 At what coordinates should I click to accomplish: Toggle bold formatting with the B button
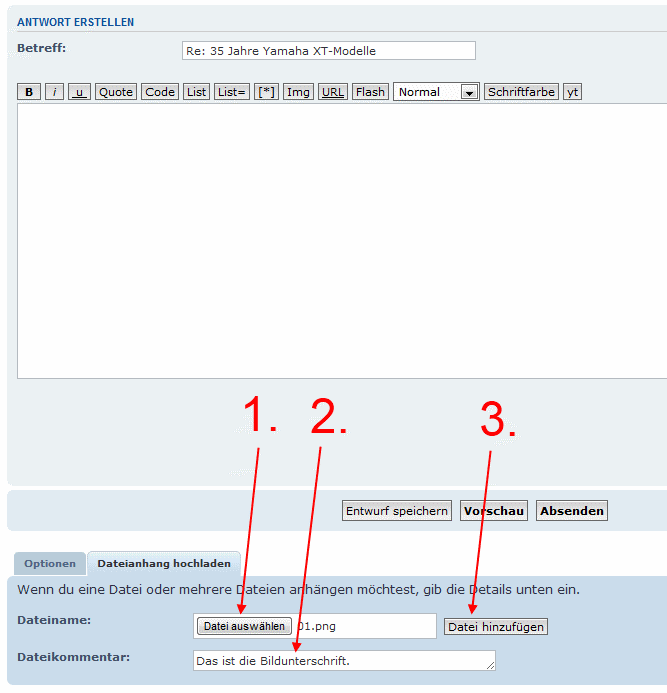click(29, 92)
